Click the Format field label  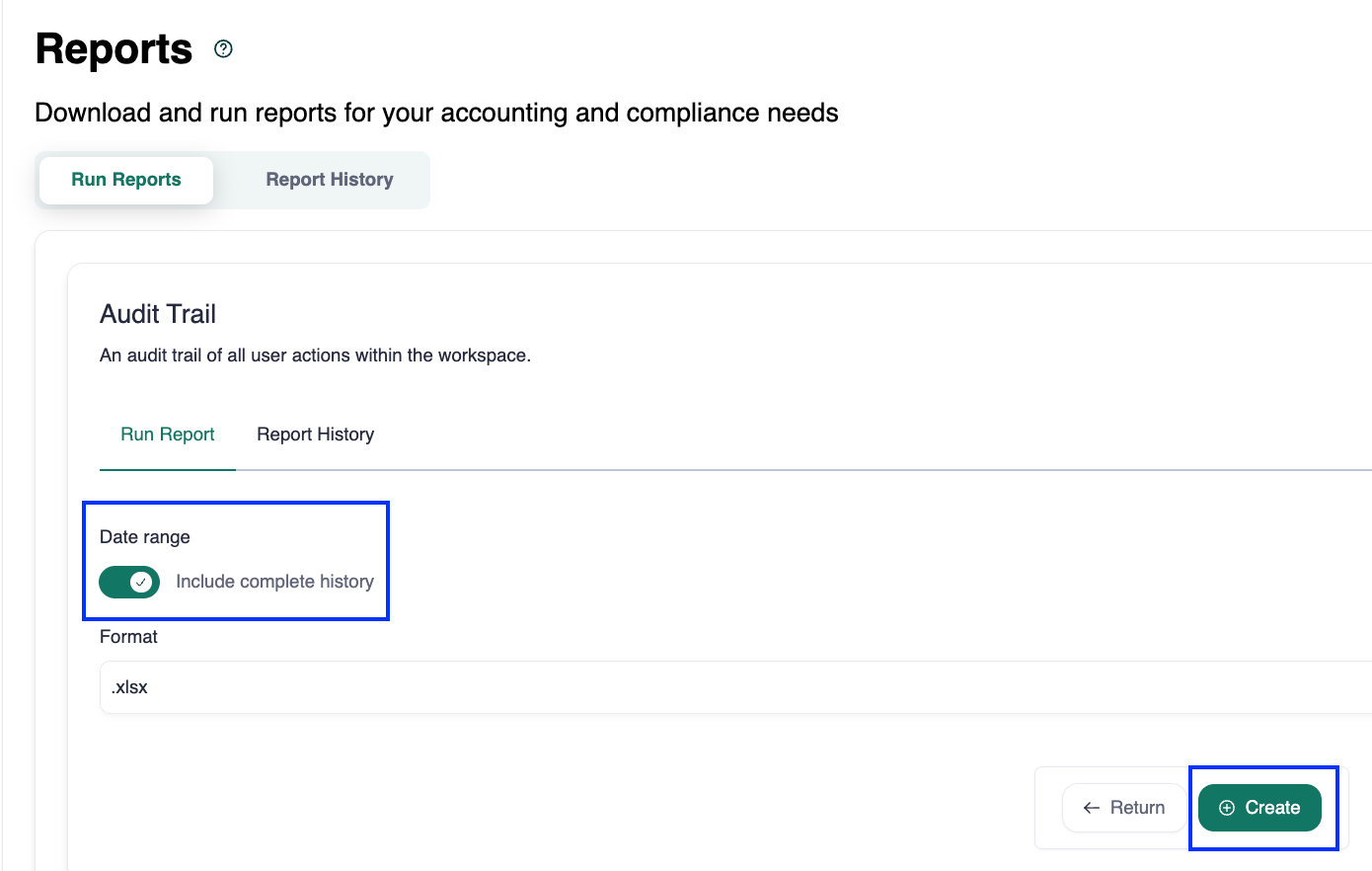pyautogui.click(x=128, y=637)
